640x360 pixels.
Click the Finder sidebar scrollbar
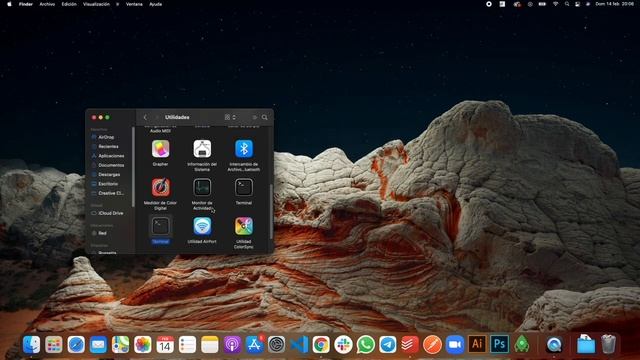tap(133, 167)
